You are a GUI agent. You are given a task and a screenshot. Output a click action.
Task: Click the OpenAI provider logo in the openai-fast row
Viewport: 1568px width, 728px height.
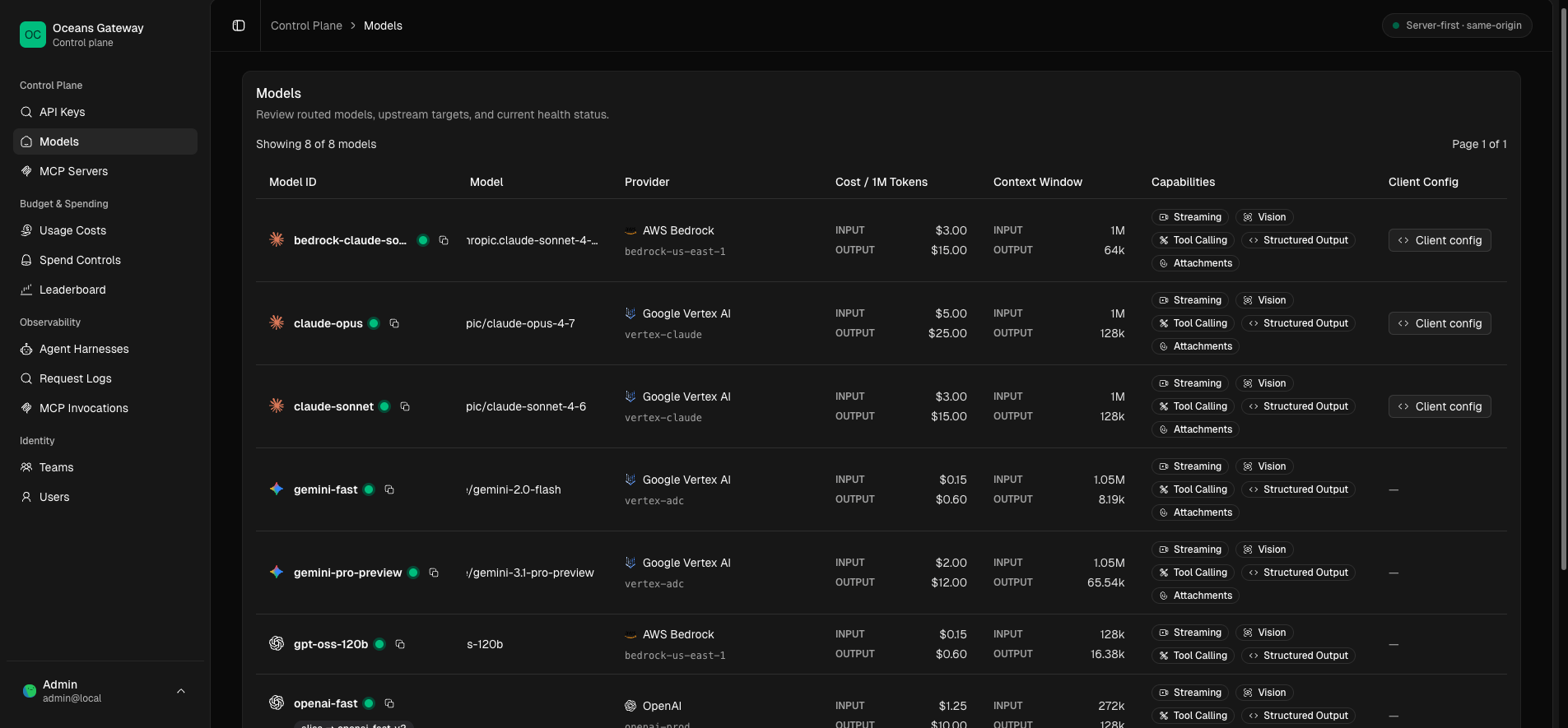pos(630,706)
